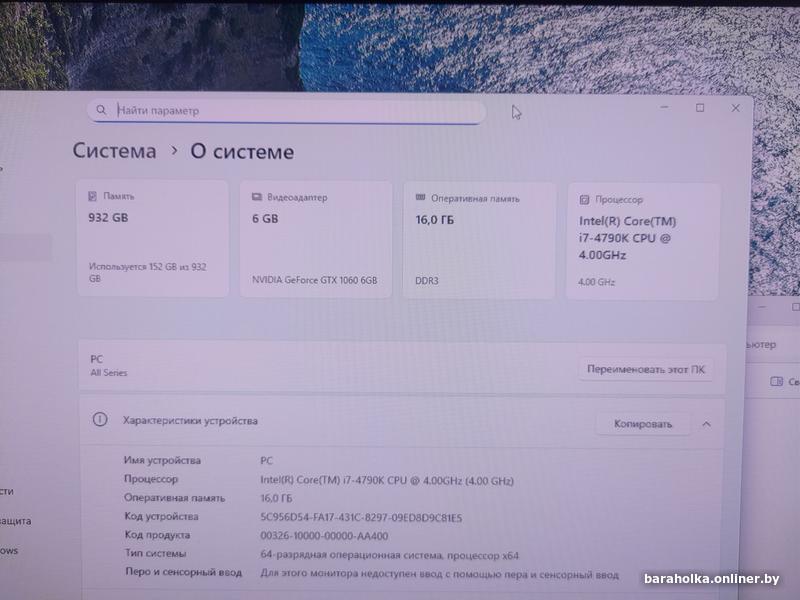Click the storage icon on Память card
This screenshot has height=600, width=800.
coord(92,196)
